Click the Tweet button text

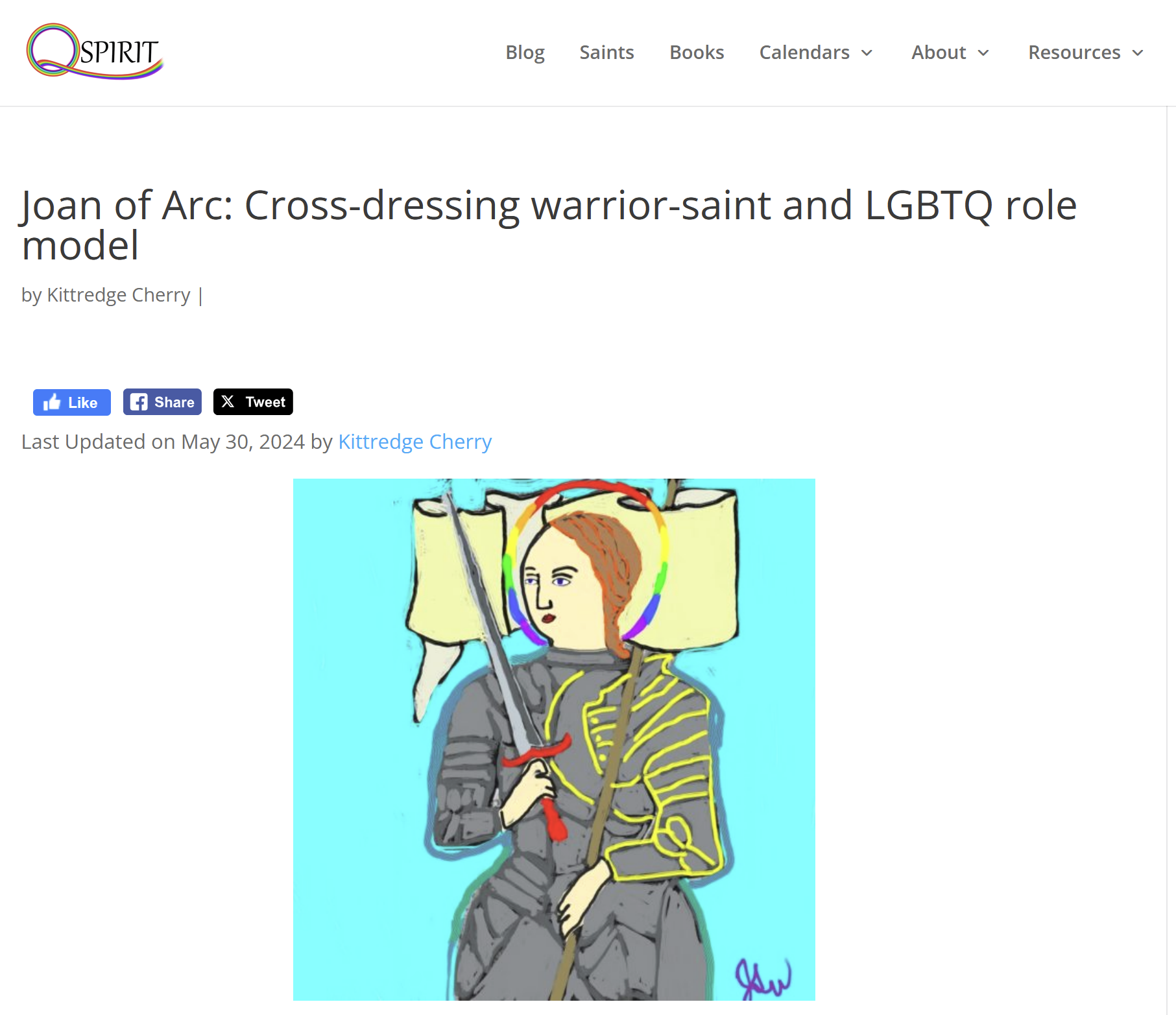265,402
